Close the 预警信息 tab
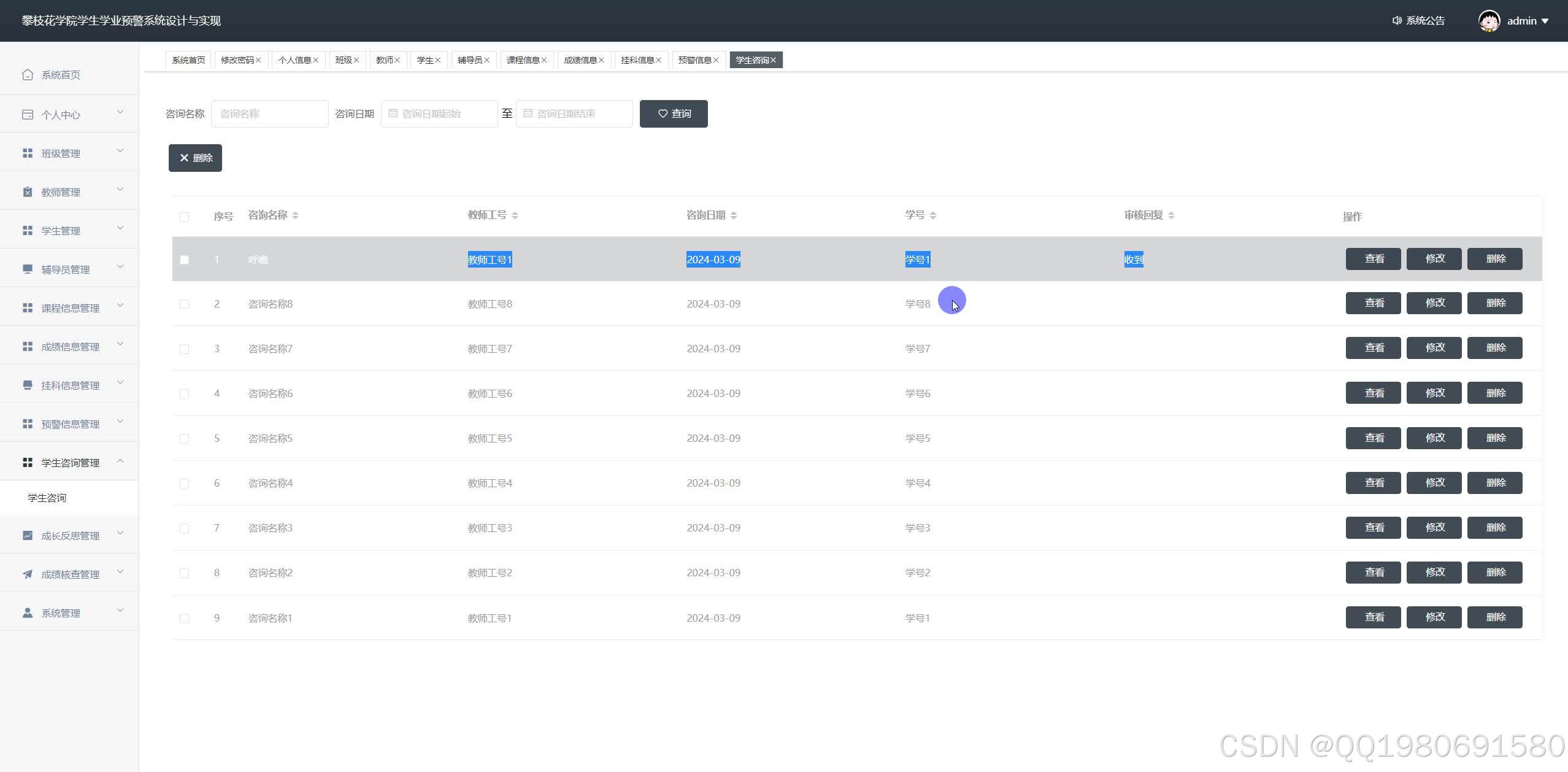This screenshot has width=1568, height=772. [716, 60]
